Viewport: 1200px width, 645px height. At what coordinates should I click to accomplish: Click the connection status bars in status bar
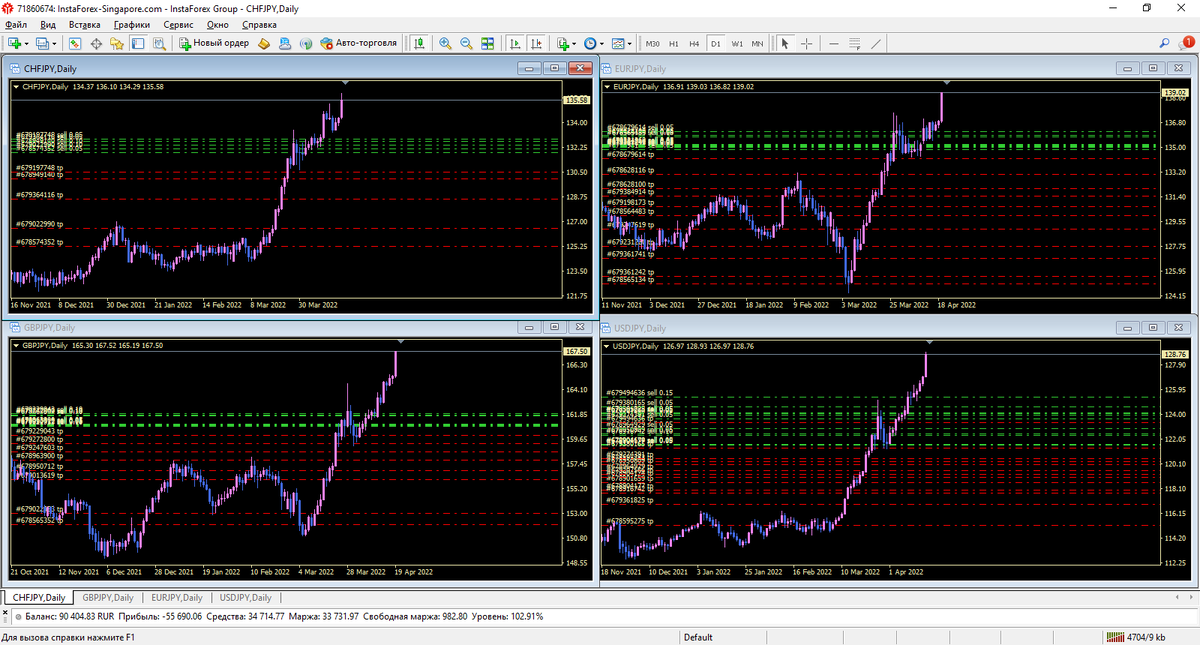point(1115,637)
